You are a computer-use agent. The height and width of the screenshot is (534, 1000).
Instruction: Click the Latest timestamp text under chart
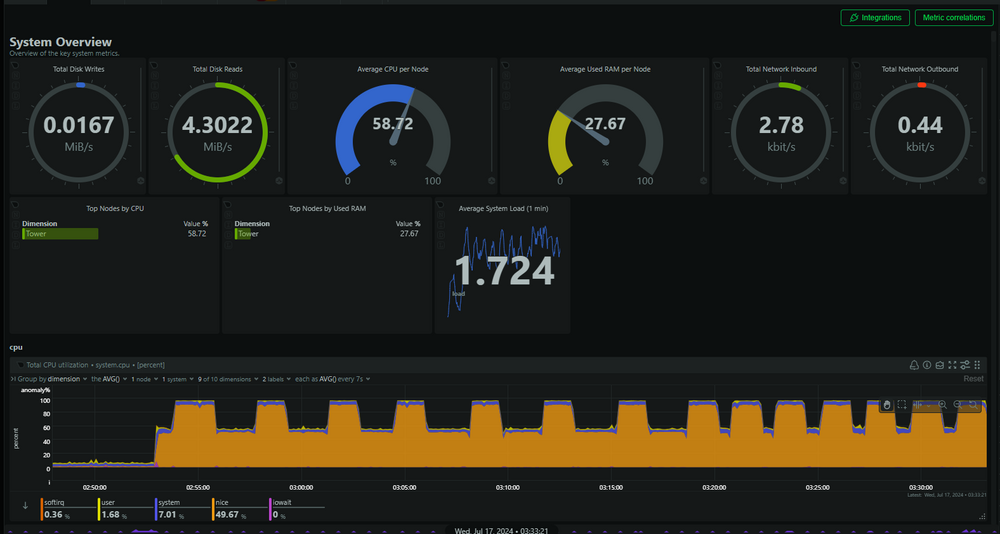pyautogui.click(x=946, y=495)
